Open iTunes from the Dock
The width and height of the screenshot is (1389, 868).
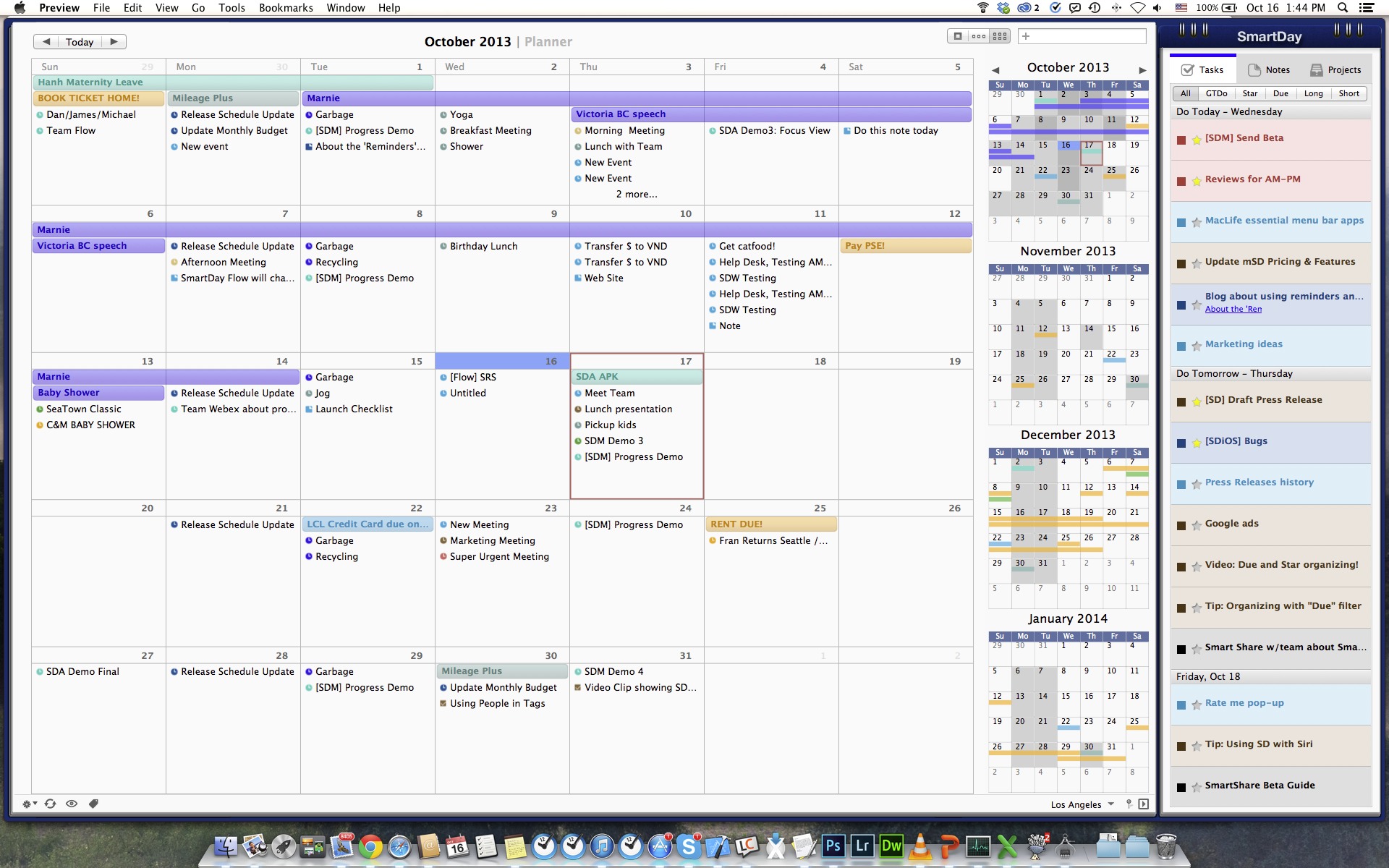(602, 846)
